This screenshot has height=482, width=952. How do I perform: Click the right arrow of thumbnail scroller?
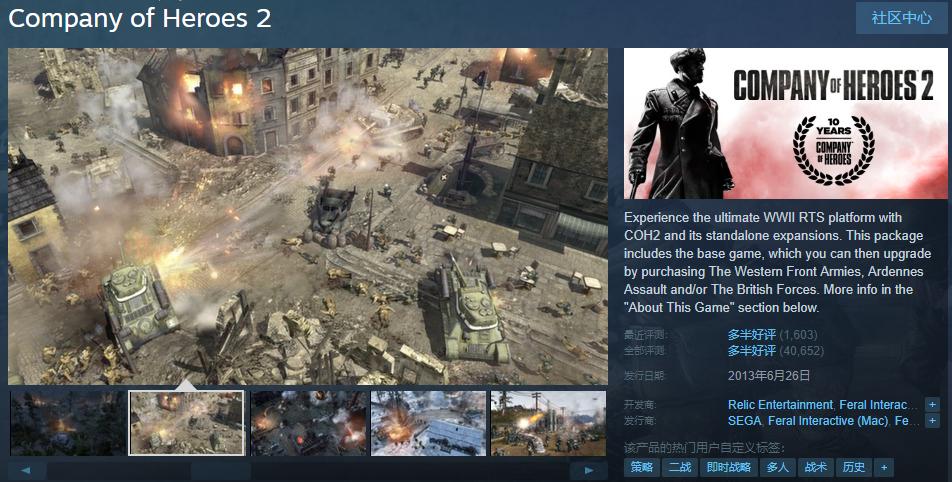coord(588,470)
